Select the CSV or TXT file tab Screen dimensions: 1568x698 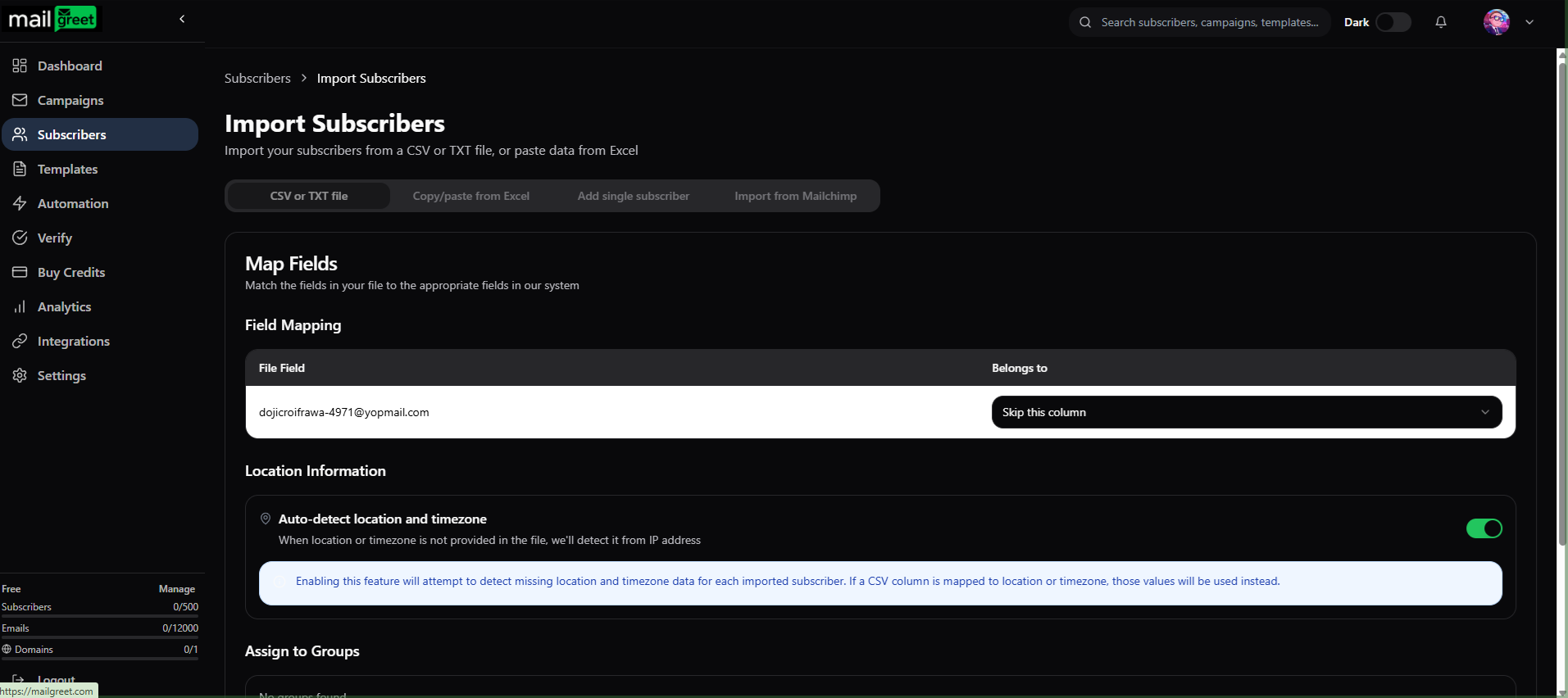[x=309, y=196]
